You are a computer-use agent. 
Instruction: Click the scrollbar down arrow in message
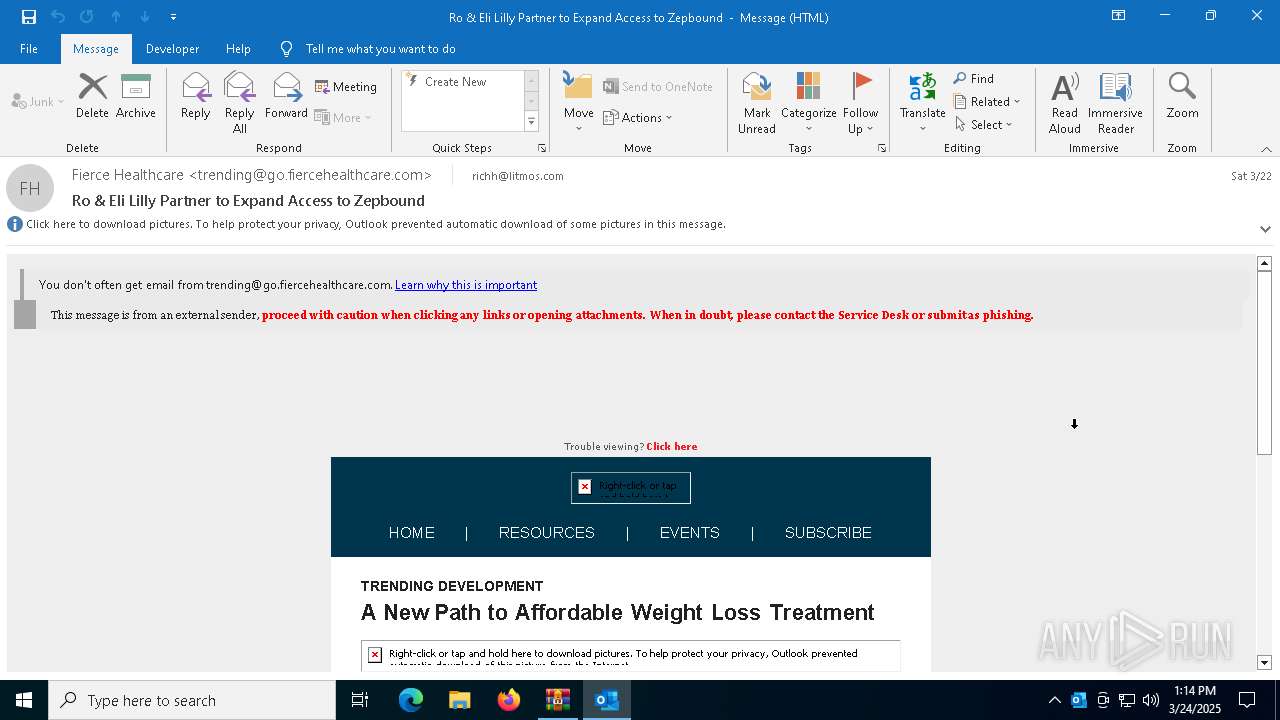point(1264,663)
